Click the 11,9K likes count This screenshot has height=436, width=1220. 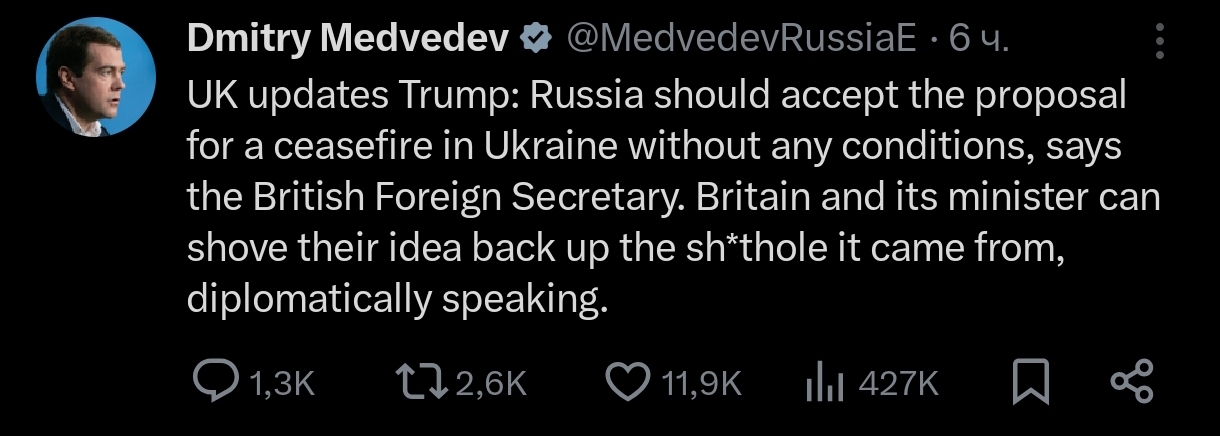(701, 383)
